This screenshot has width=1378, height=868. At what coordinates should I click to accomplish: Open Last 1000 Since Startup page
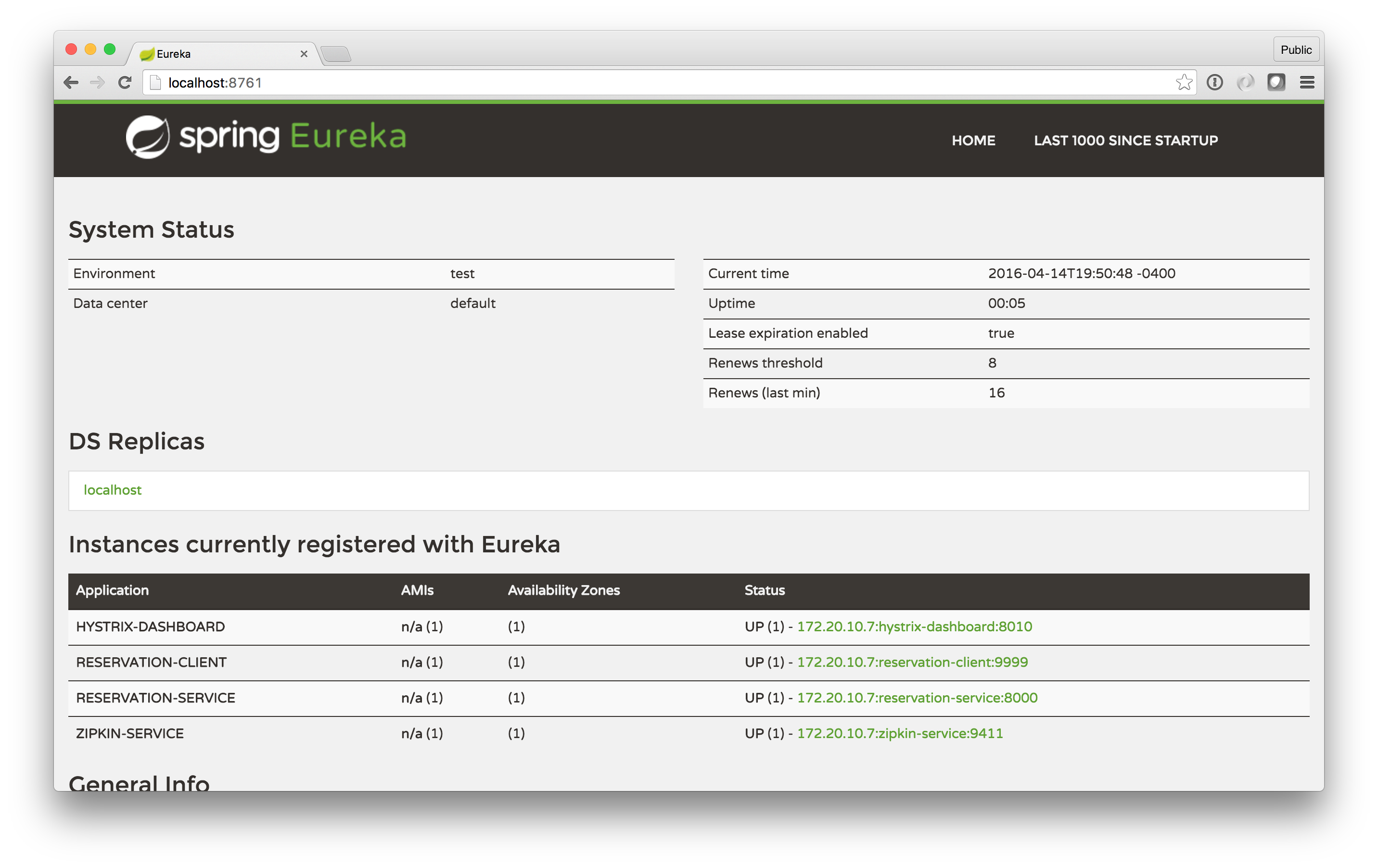(1125, 141)
